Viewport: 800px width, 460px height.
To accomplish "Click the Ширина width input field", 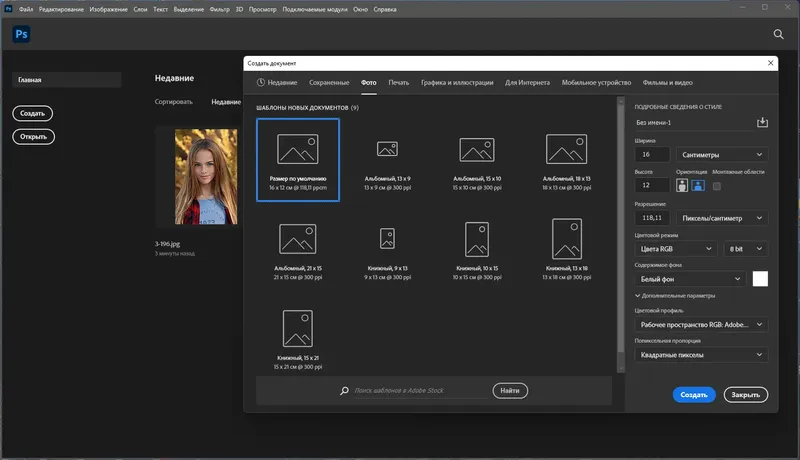I will point(654,155).
